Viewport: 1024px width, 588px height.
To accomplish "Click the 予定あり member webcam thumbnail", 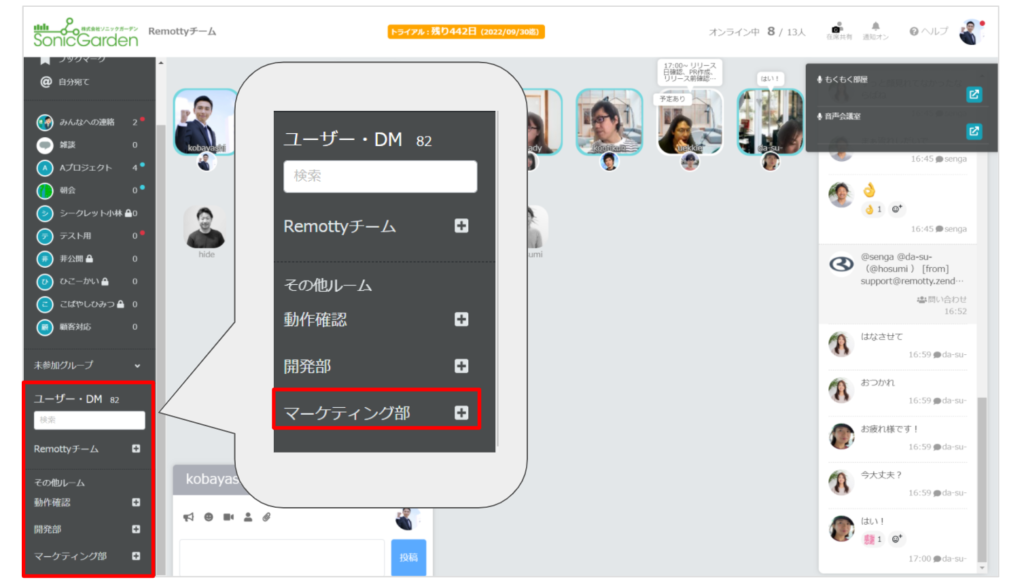I will click(x=690, y=122).
